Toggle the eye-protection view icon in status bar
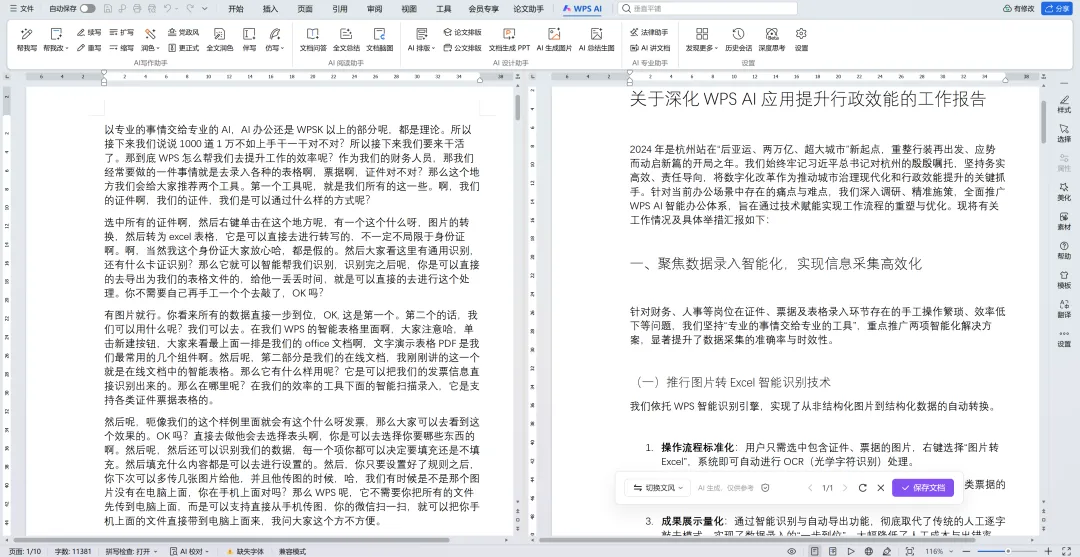Screen dimensions: 1080x557 pyautogui.click(x=791, y=551)
